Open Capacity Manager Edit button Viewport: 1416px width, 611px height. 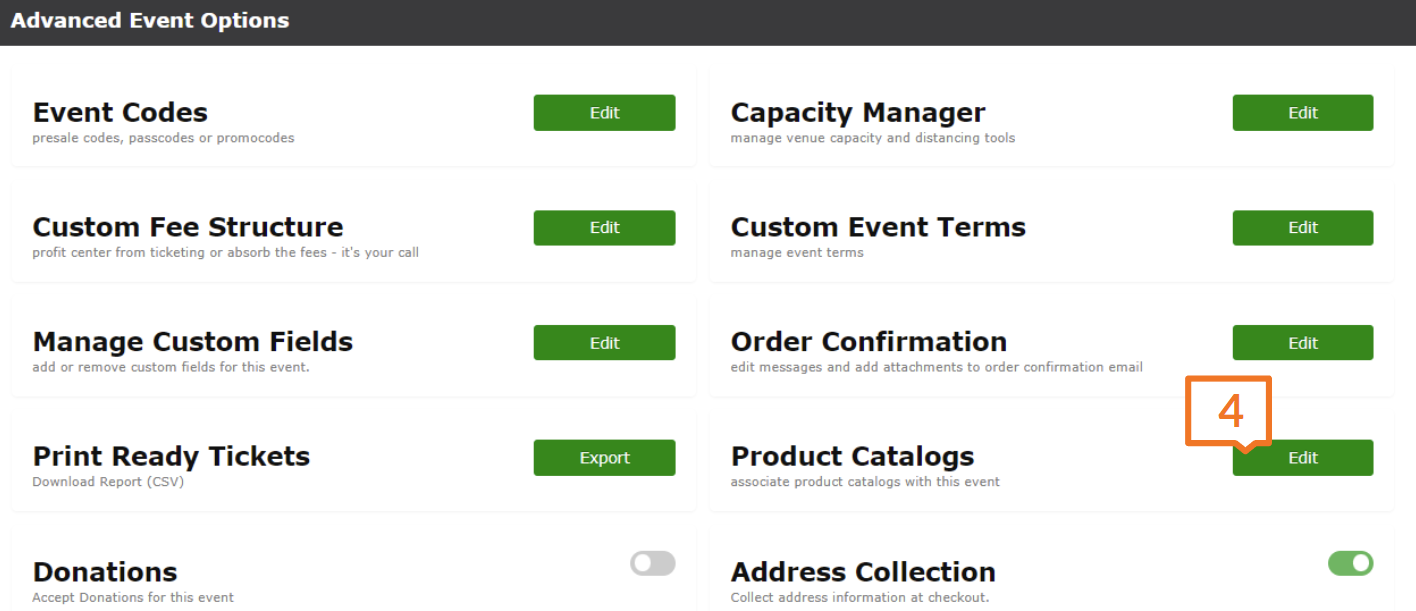(x=1302, y=113)
